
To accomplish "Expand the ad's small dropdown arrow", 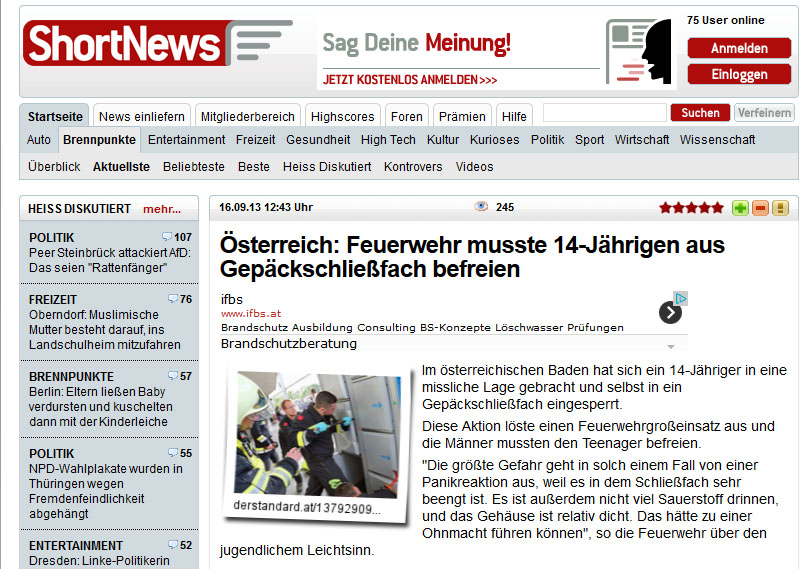I will coord(671,347).
